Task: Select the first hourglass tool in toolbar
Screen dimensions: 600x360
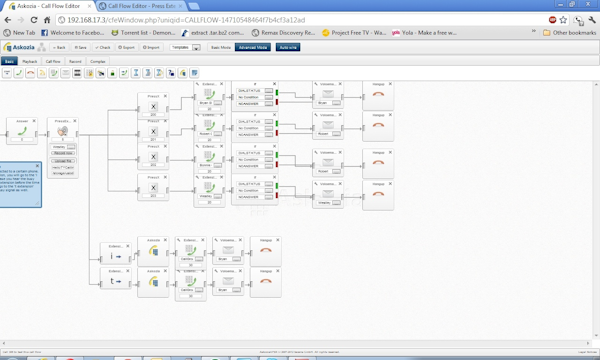Action: [136, 73]
